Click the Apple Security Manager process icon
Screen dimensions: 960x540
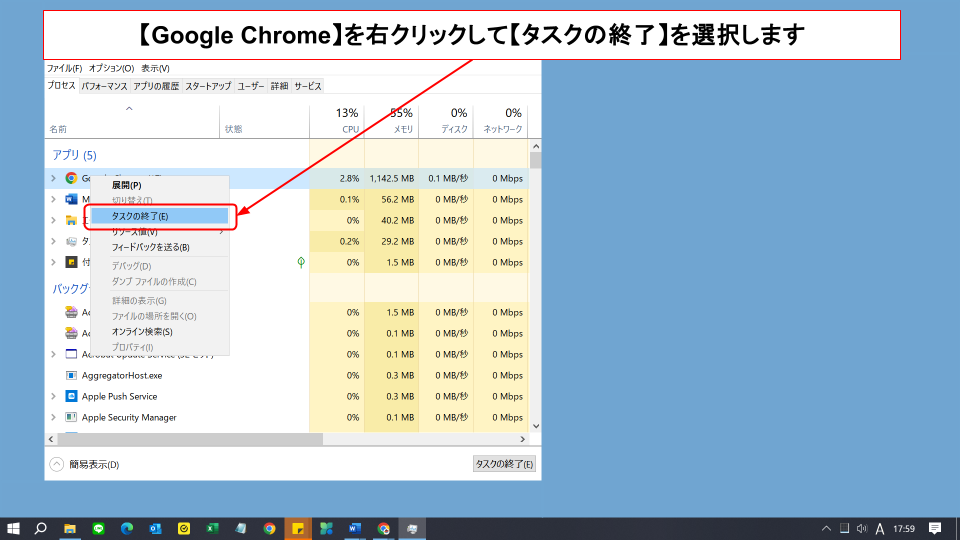tap(71, 417)
